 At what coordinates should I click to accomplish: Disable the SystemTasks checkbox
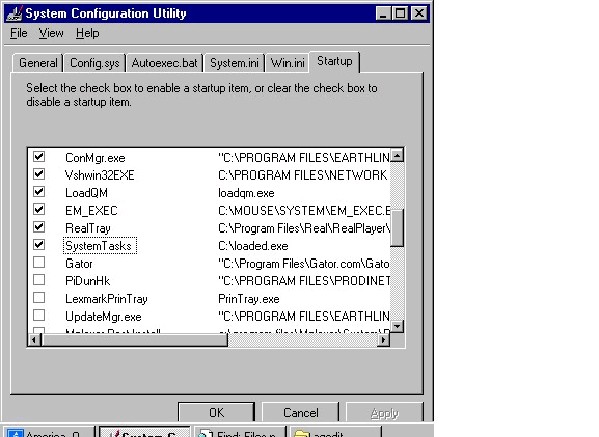pos(39,244)
